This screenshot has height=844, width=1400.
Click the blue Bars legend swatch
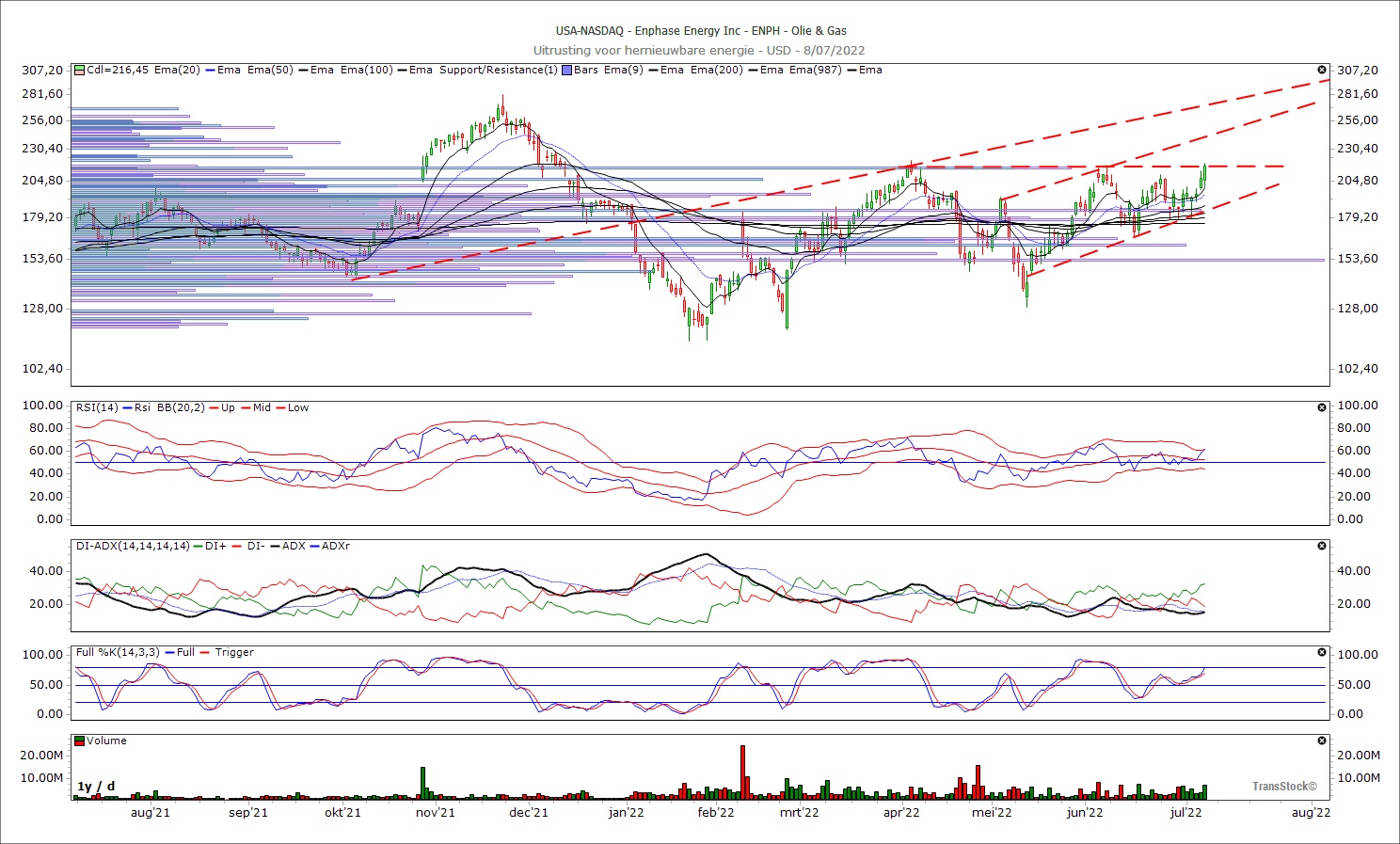(x=566, y=70)
